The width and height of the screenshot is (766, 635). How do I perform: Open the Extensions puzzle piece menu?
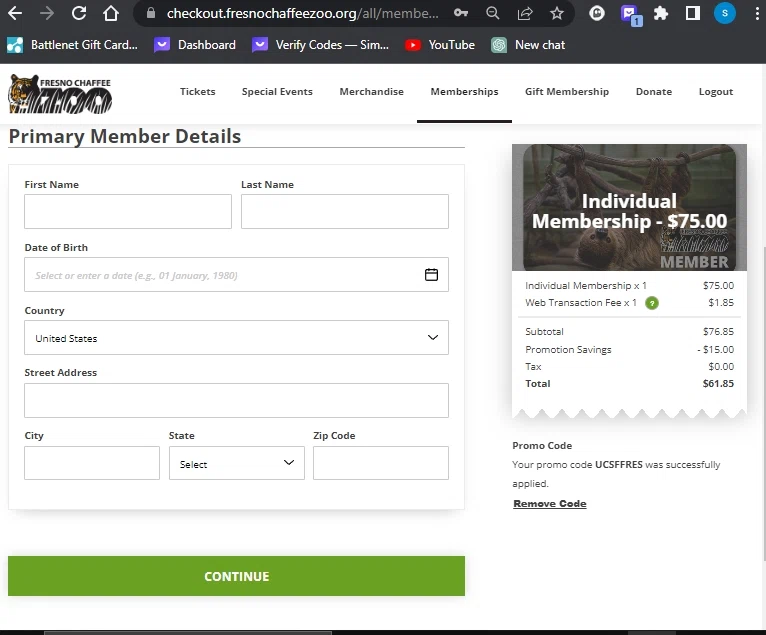click(x=660, y=13)
